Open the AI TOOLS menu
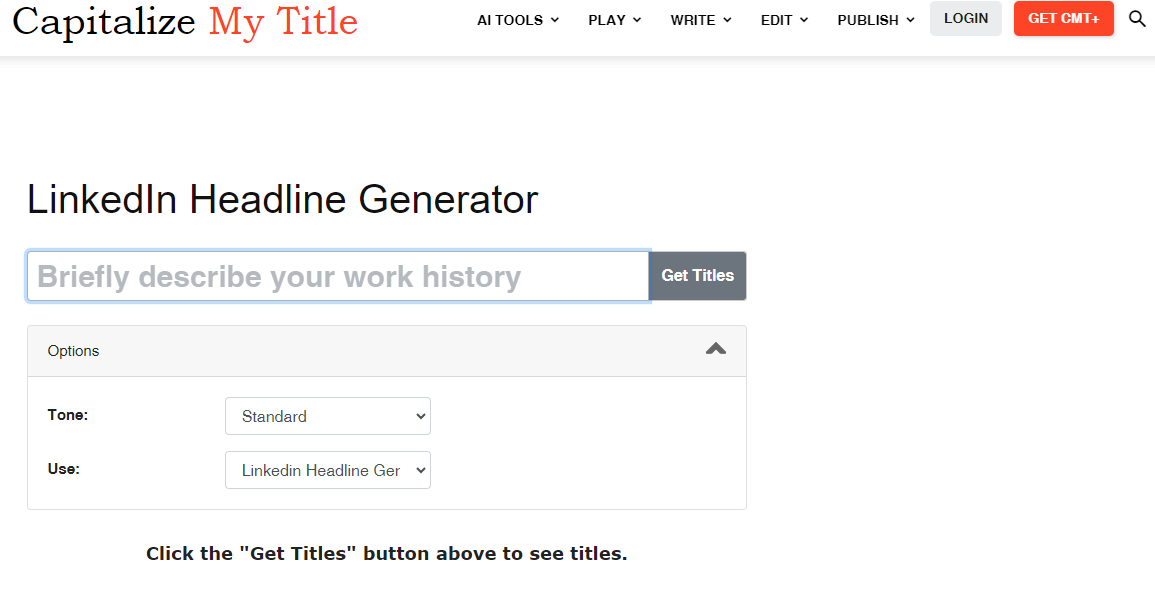Viewport: 1155px width, 606px height. pos(518,20)
